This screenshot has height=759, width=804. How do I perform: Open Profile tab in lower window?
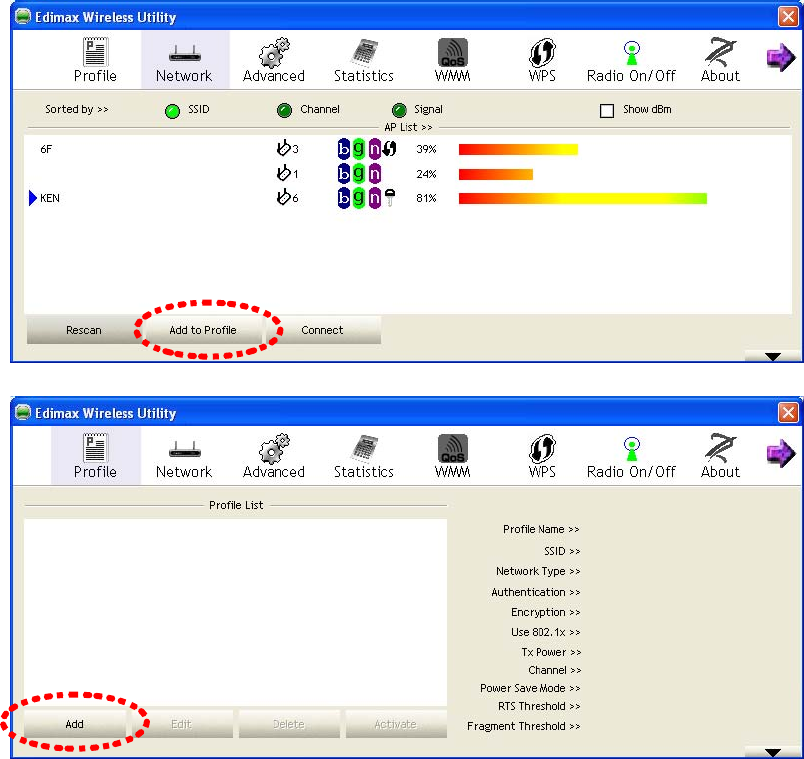[x=95, y=455]
